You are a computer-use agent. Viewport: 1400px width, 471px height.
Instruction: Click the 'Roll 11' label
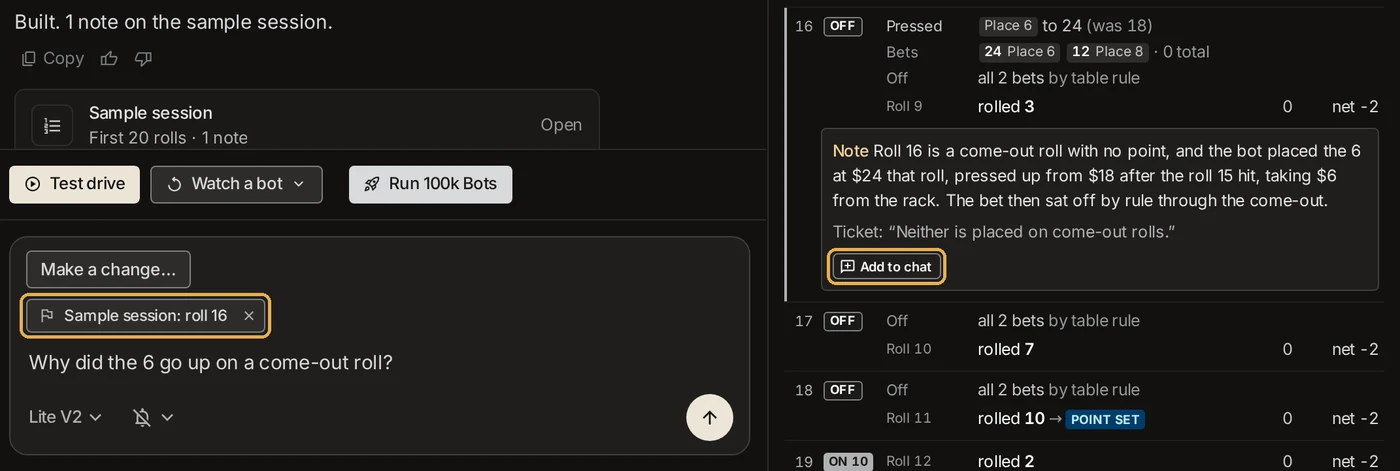(x=908, y=418)
